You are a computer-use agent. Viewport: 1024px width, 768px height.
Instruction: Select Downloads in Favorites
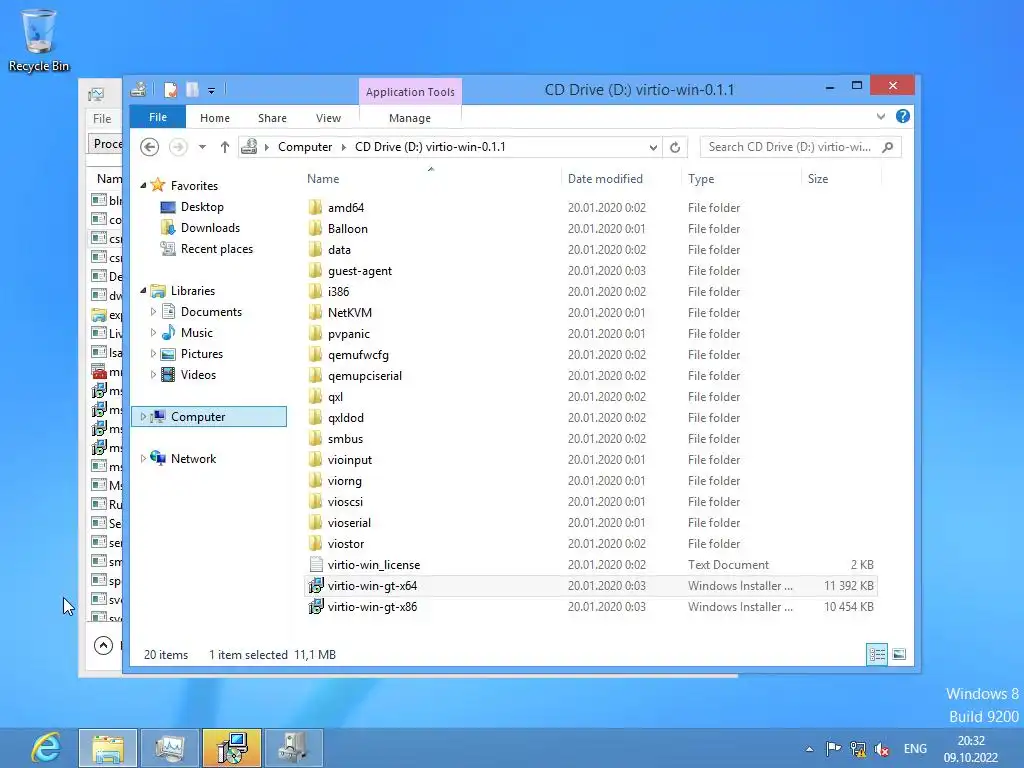tap(210, 227)
